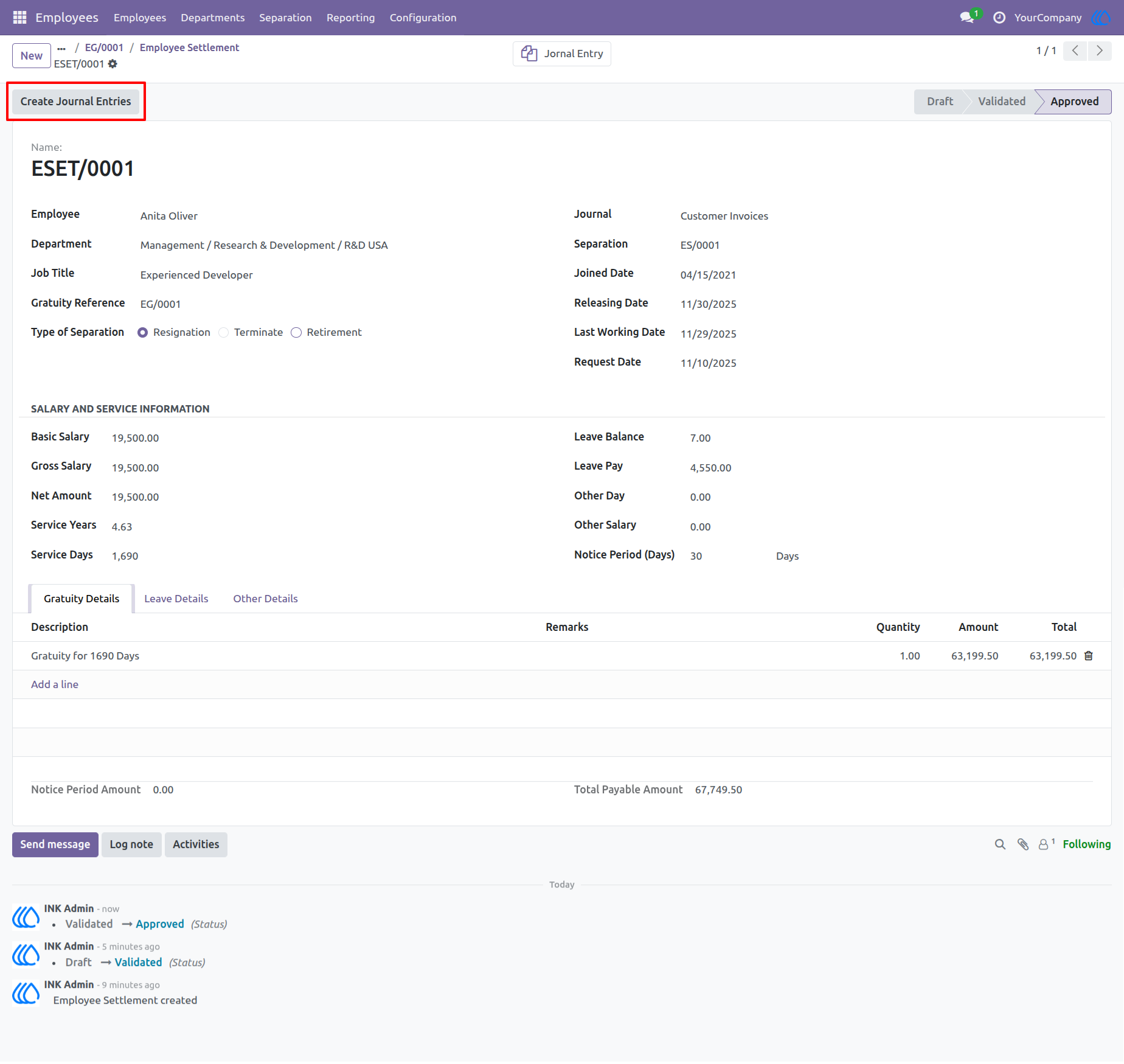Image resolution: width=1124 pixels, height=1064 pixels.
Task: Click the Approved status stage
Action: pyautogui.click(x=1075, y=102)
